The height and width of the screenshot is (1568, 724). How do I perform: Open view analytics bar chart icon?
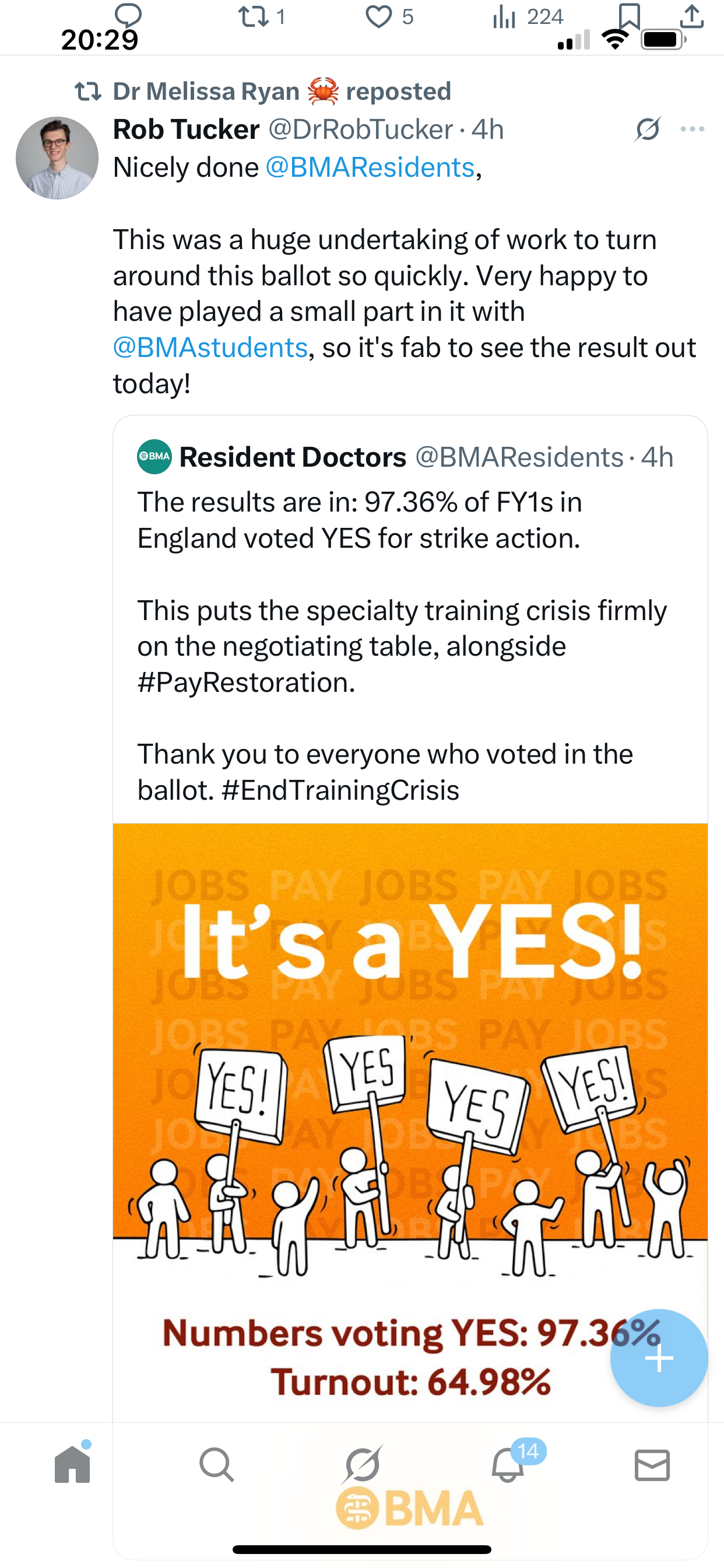[504, 16]
